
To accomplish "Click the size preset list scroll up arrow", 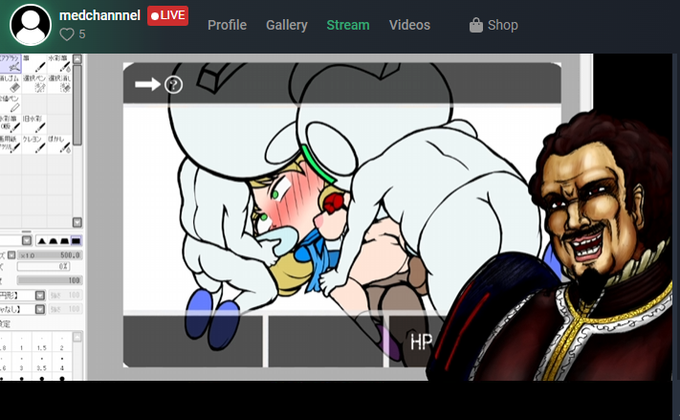I will [77, 337].
